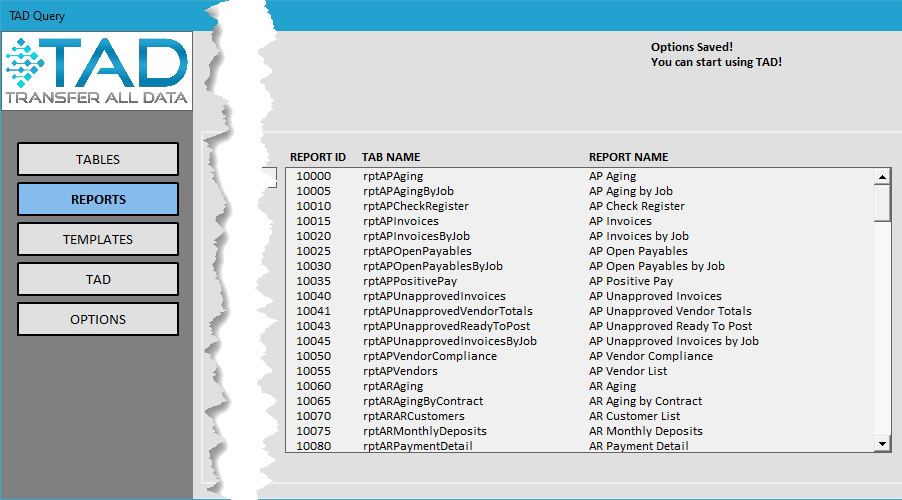Click the report list scroll down arrow
Image resolution: width=902 pixels, height=500 pixels.
[x=882, y=443]
